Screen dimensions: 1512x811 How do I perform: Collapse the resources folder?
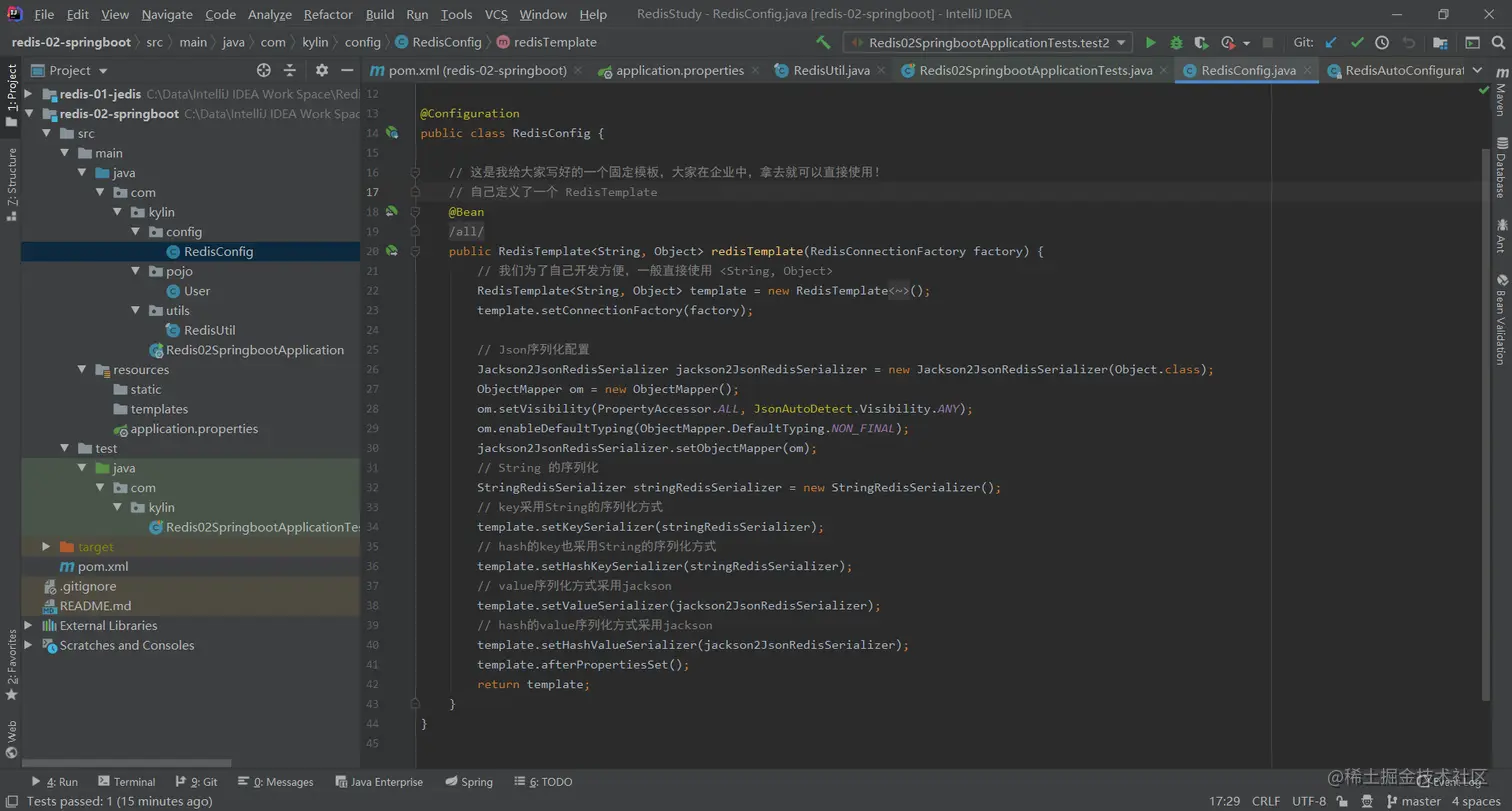(82, 370)
